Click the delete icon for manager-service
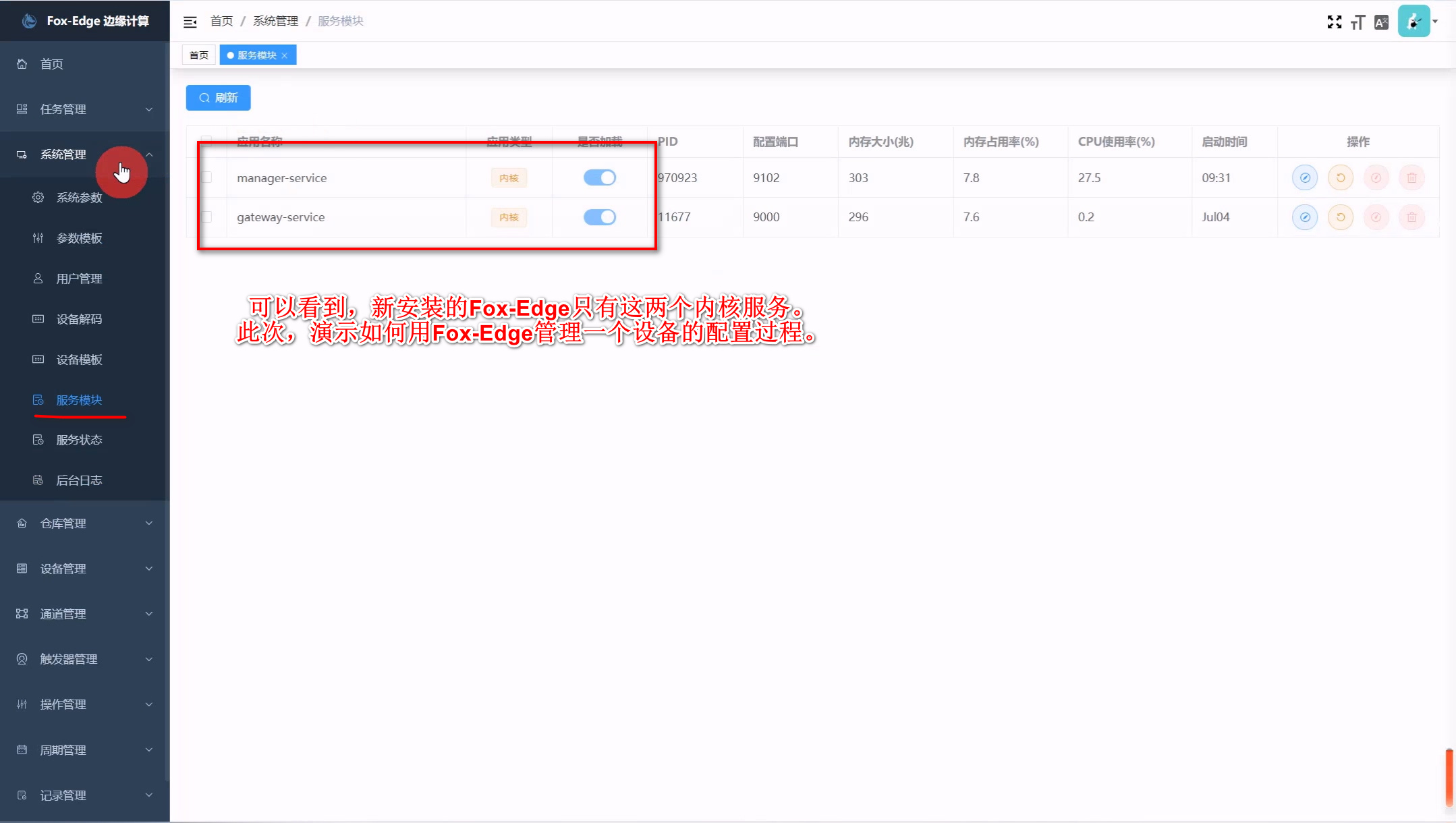Image resolution: width=1456 pixels, height=823 pixels. [x=1411, y=178]
